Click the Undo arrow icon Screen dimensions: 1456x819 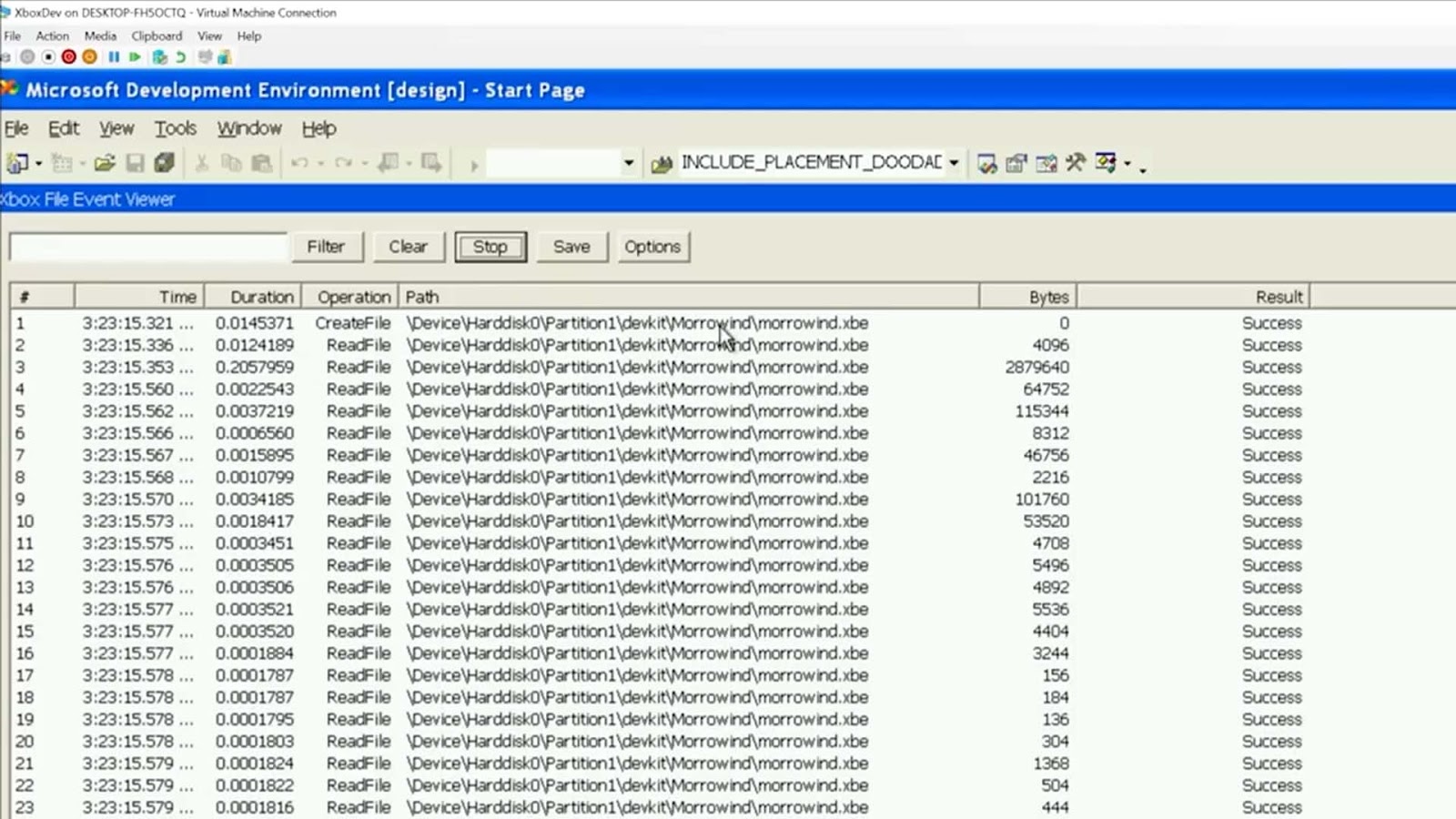[x=299, y=163]
